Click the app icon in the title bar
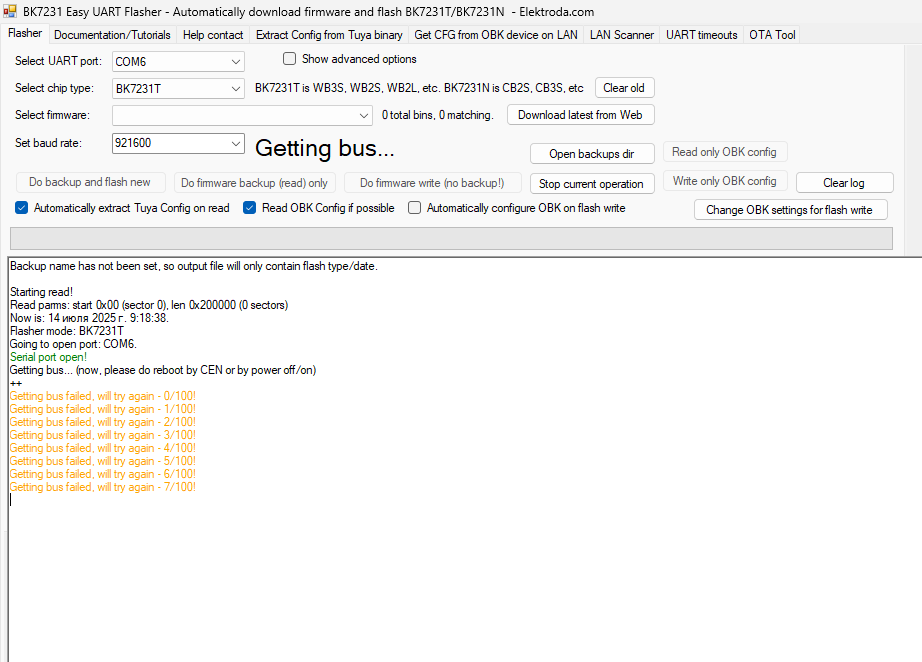Image resolution: width=922 pixels, height=662 pixels. click(9, 11)
